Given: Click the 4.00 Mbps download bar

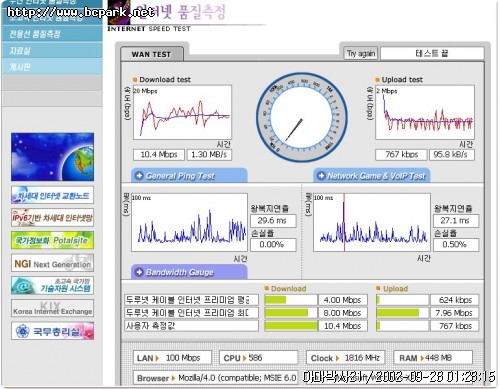Looking at the screenshot, I should [291, 300].
